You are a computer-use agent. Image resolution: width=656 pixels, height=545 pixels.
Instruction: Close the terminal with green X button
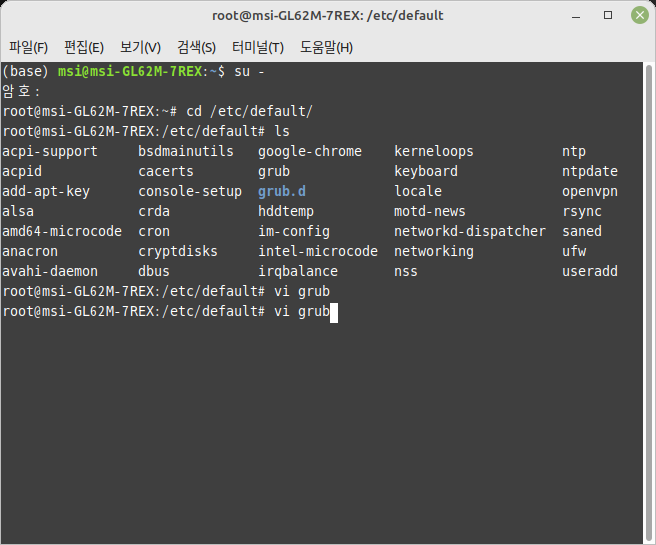[x=640, y=15]
